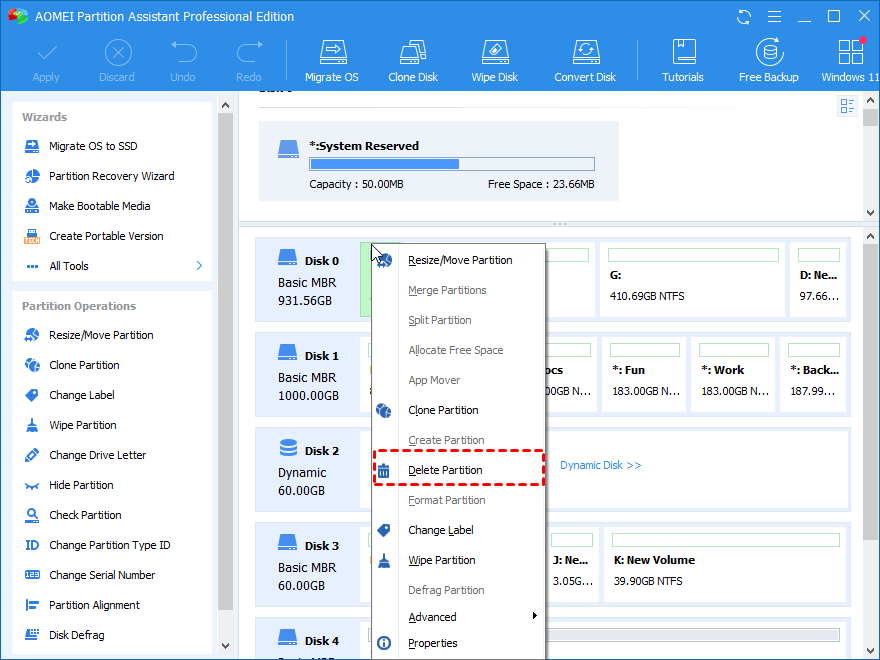
Task: Select K: New Volume partition
Action: pos(725,565)
